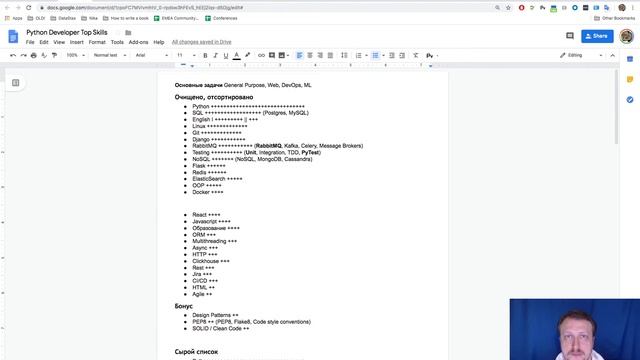Image resolution: width=640 pixels, height=360 pixels.
Task: Insert an image from toolbar
Action: pos(282,55)
